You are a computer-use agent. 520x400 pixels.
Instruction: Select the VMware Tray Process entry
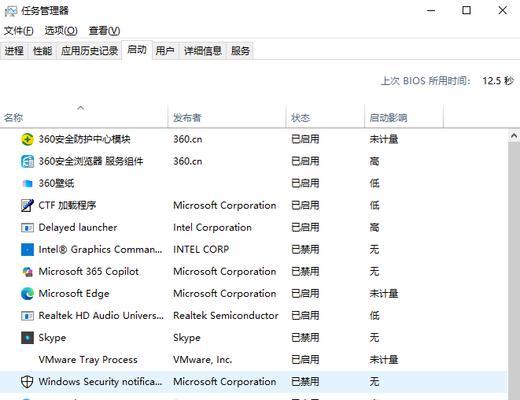(x=88, y=359)
